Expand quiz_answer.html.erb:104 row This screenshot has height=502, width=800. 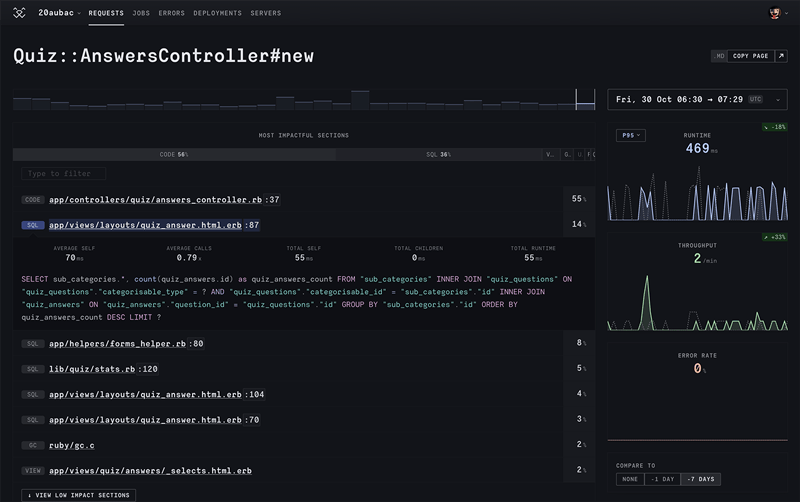157,394
